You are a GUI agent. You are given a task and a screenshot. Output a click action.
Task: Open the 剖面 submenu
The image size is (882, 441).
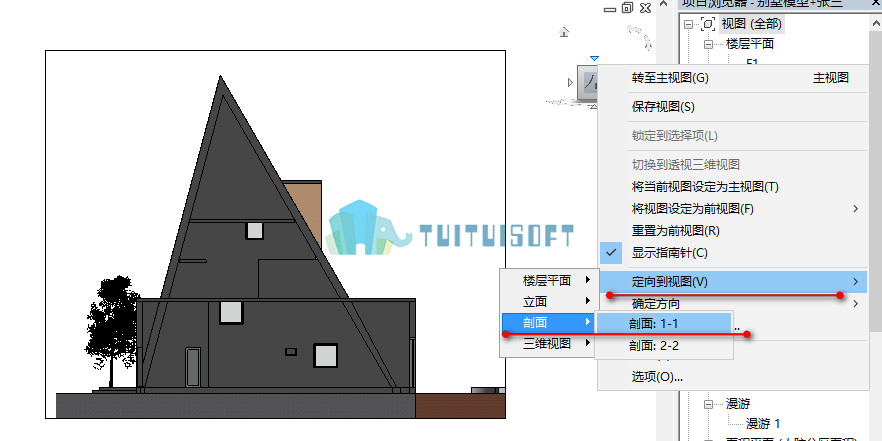pos(547,322)
